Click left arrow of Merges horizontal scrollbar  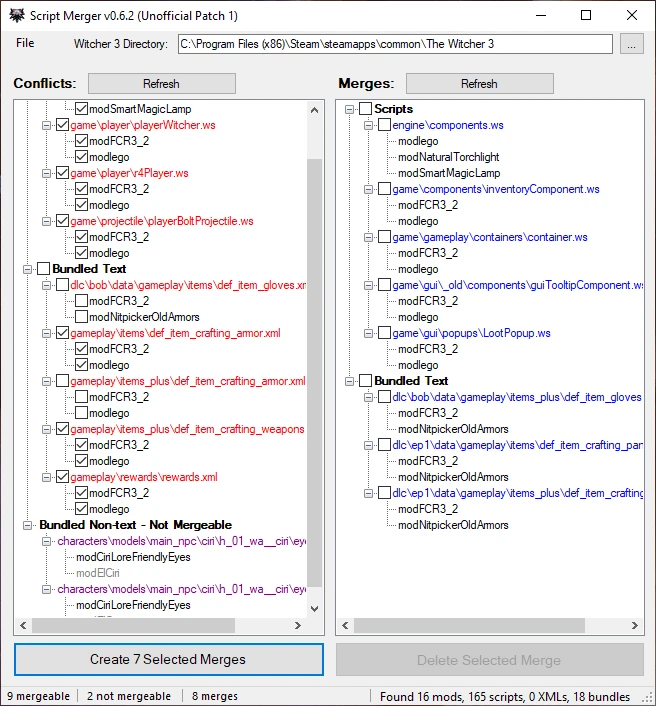point(345,625)
